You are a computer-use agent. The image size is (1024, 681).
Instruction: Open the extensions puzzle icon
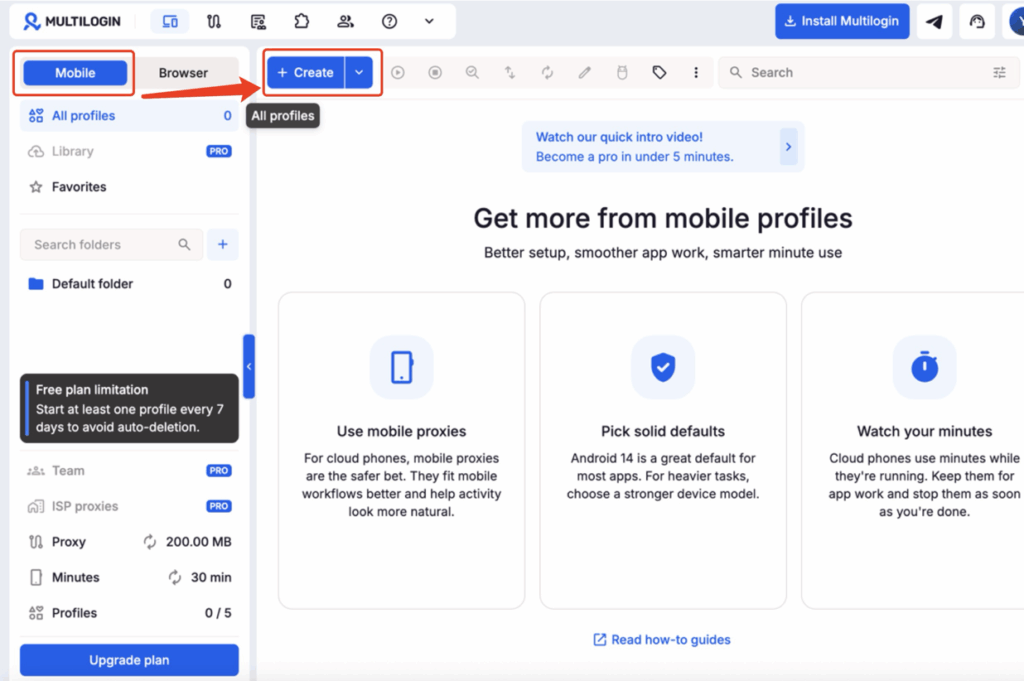(301, 22)
